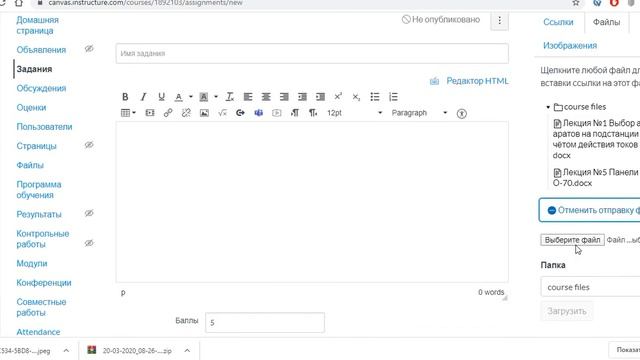Insert a link with chain icon
Image resolution: width=640 pixels, height=360 pixels.
[168, 113]
